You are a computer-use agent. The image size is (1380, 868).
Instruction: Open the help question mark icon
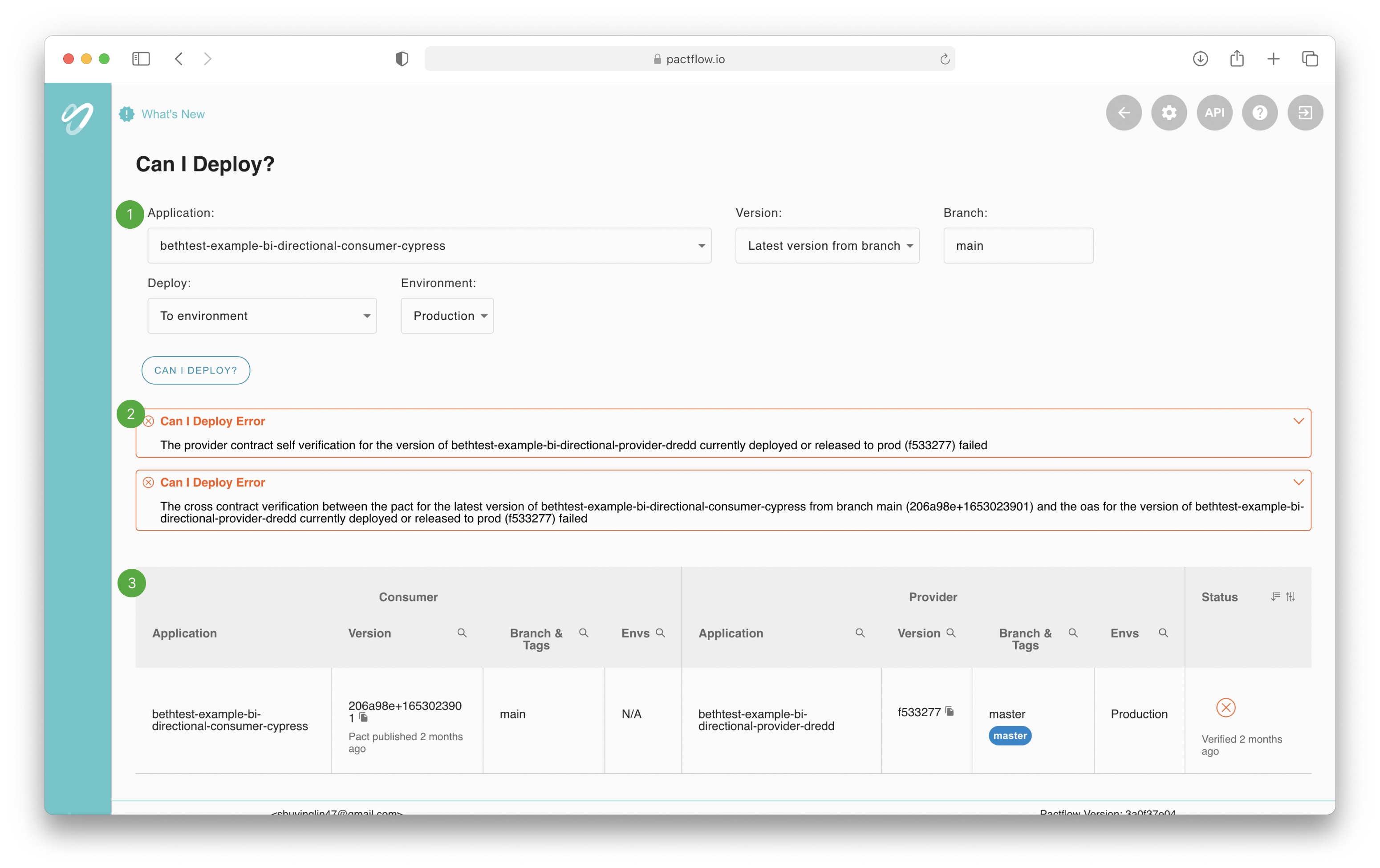[1259, 113]
